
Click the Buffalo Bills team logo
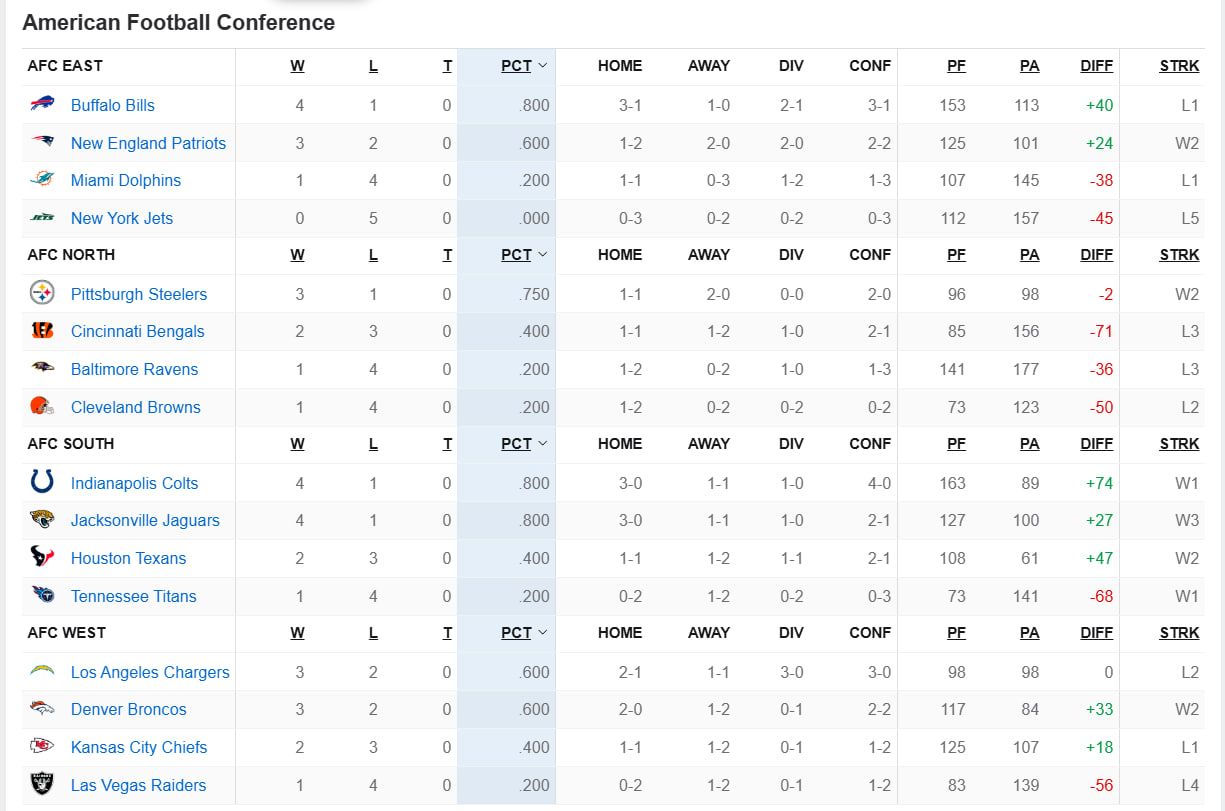(x=42, y=104)
